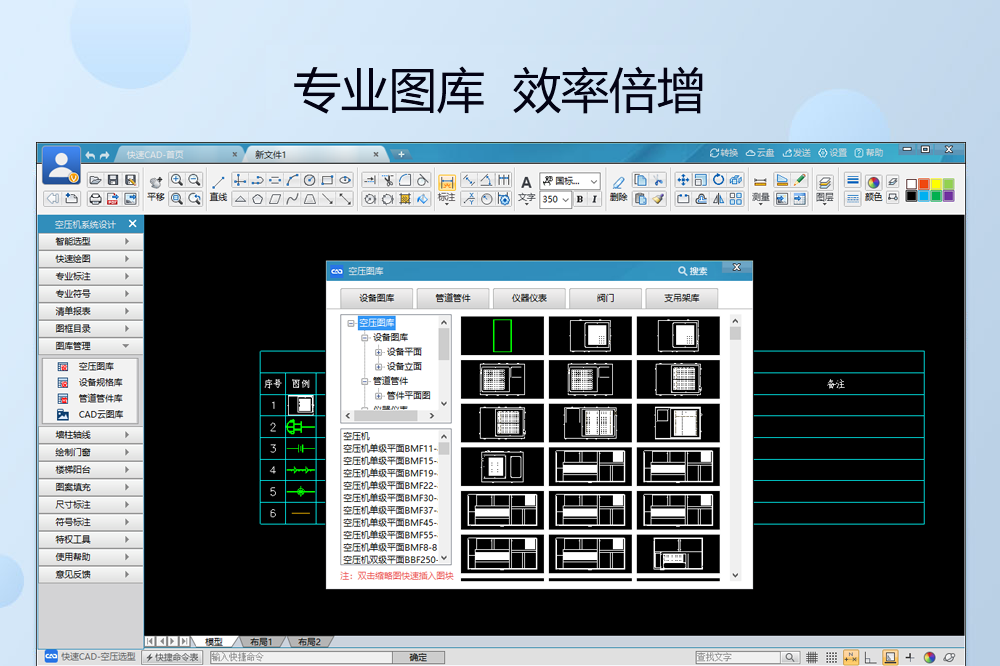Switch to the 快速CAD-首页 tab
The width and height of the screenshot is (1000, 666).
point(180,154)
